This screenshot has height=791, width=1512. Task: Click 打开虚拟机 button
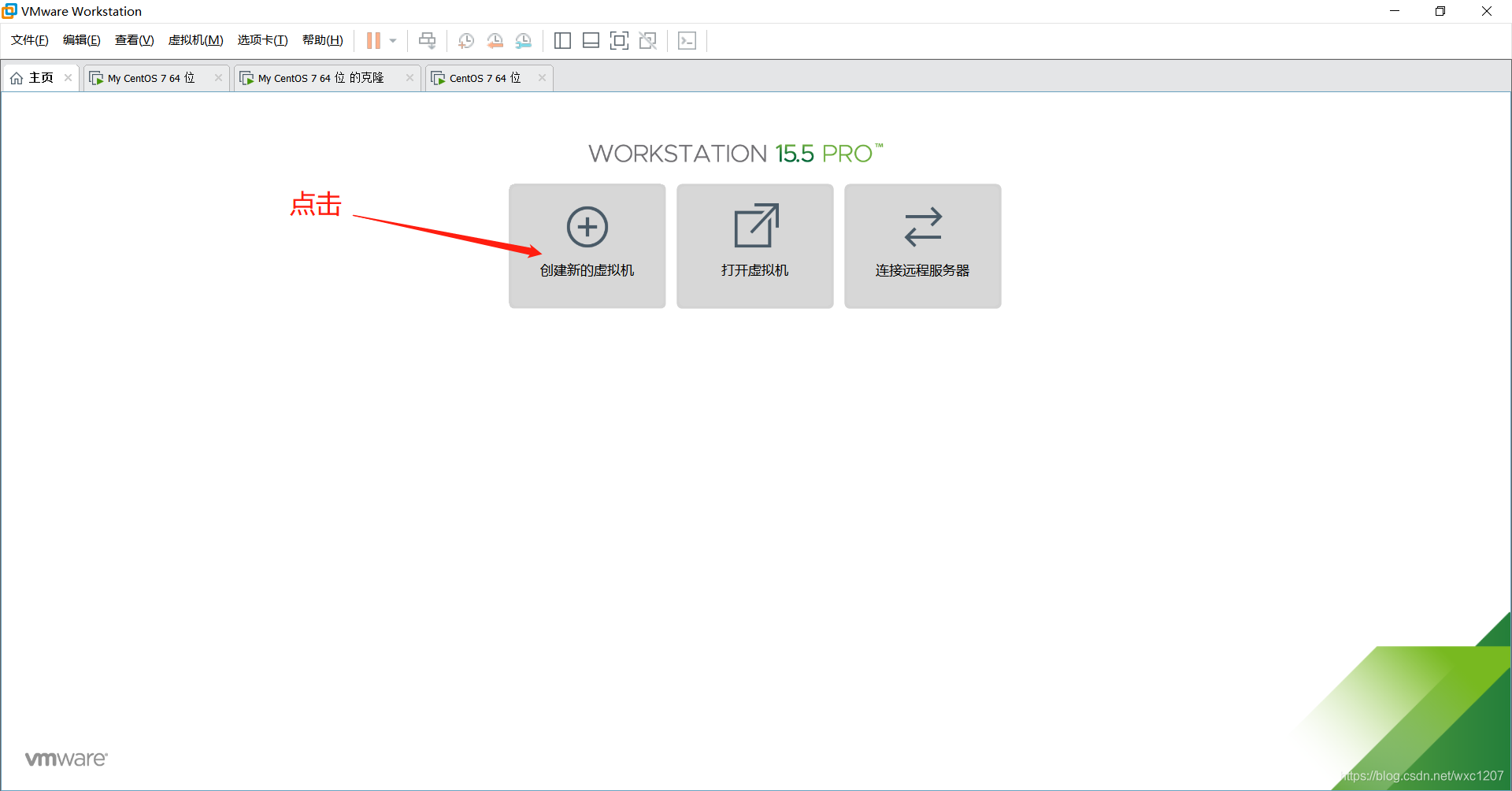coord(755,246)
